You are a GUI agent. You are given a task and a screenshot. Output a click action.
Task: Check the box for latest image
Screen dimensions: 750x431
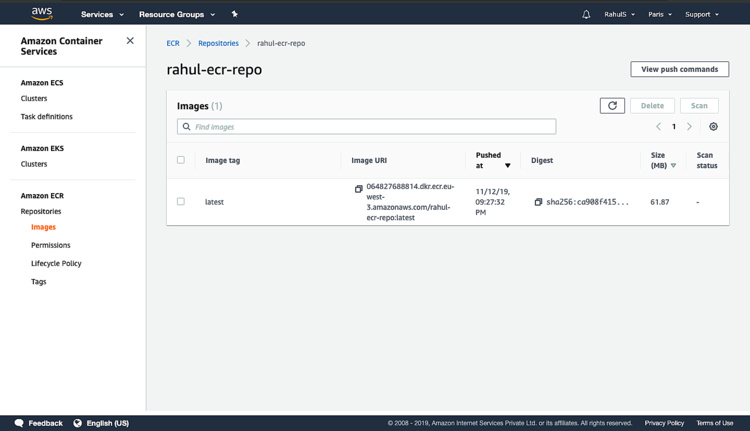pos(181,202)
